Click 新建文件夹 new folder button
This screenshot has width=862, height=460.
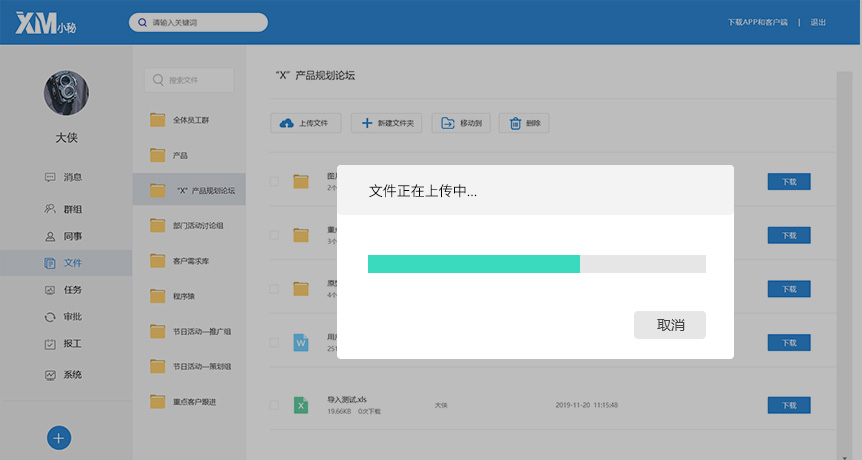386,123
